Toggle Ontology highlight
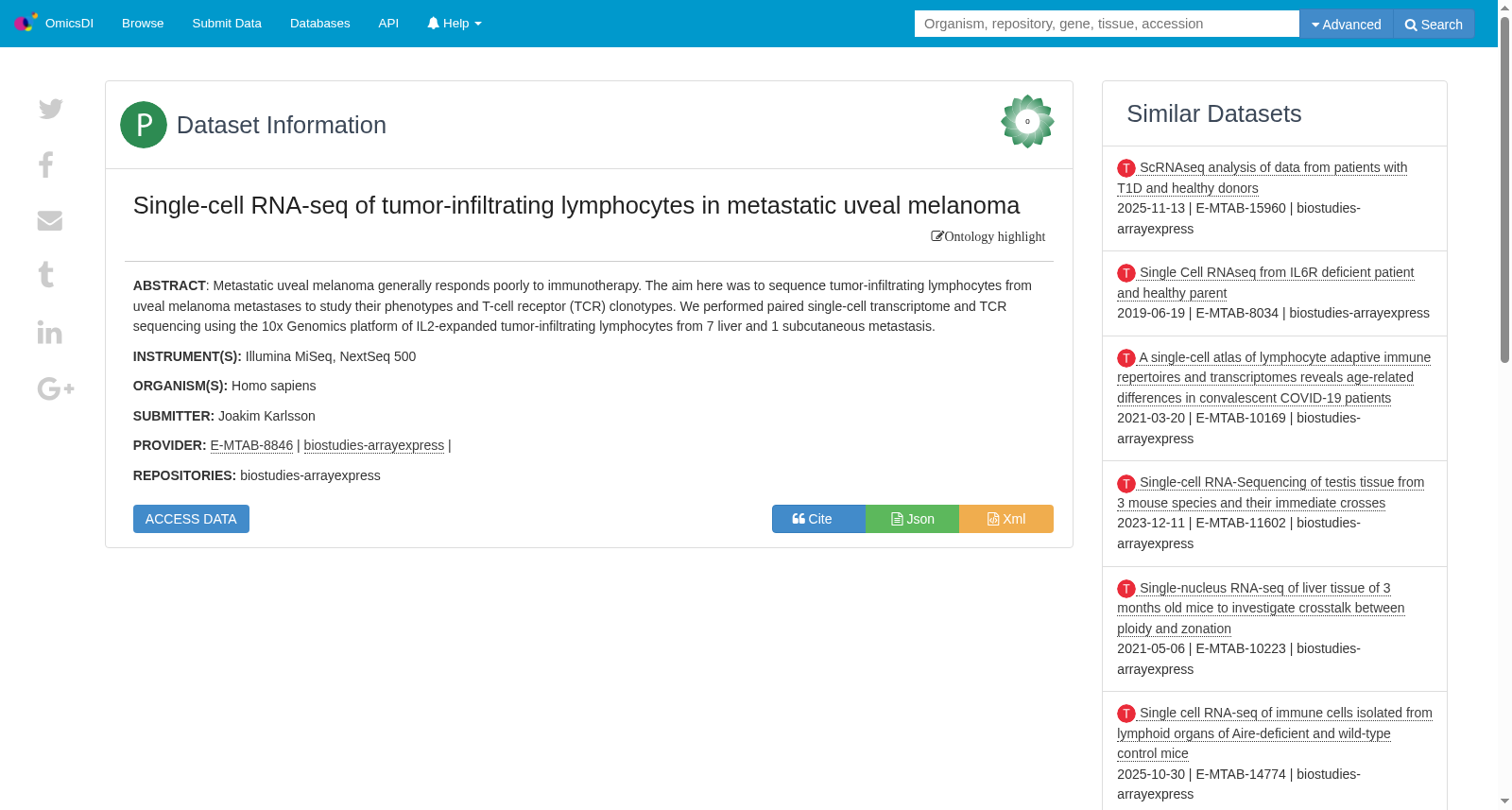 (988, 236)
